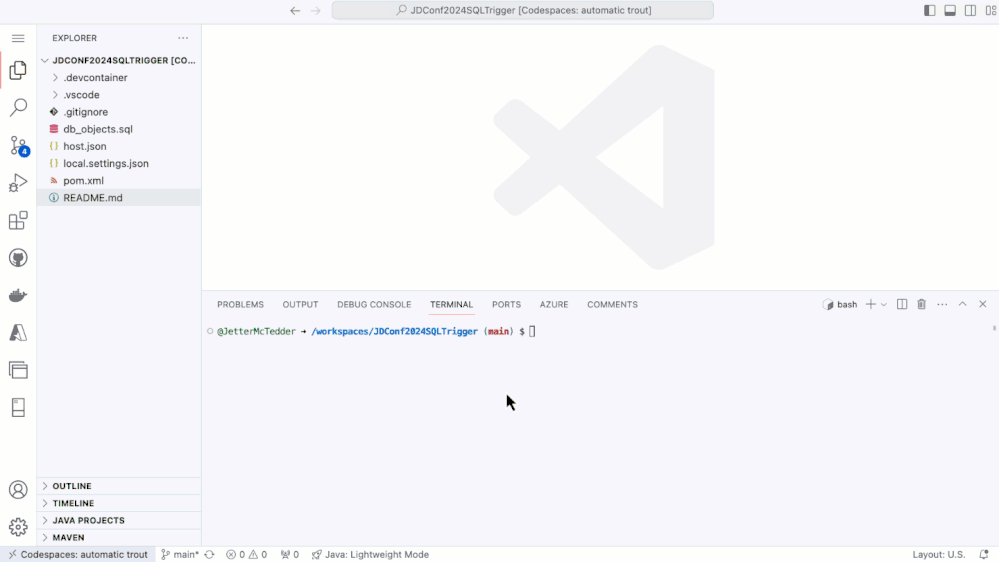This screenshot has height=562, width=999.
Task: Open terminal panel more actions ellipsis
Action: [x=942, y=305]
